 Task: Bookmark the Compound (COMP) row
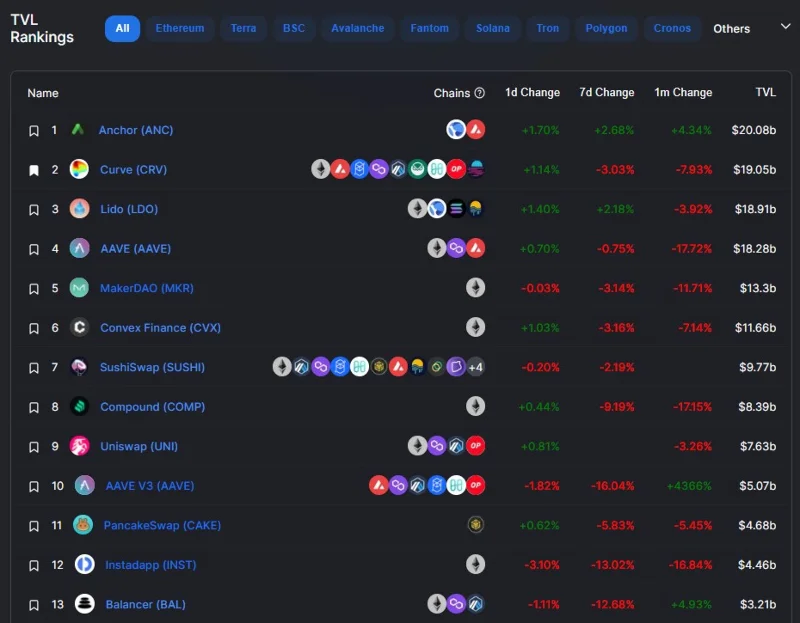(34, 407)
